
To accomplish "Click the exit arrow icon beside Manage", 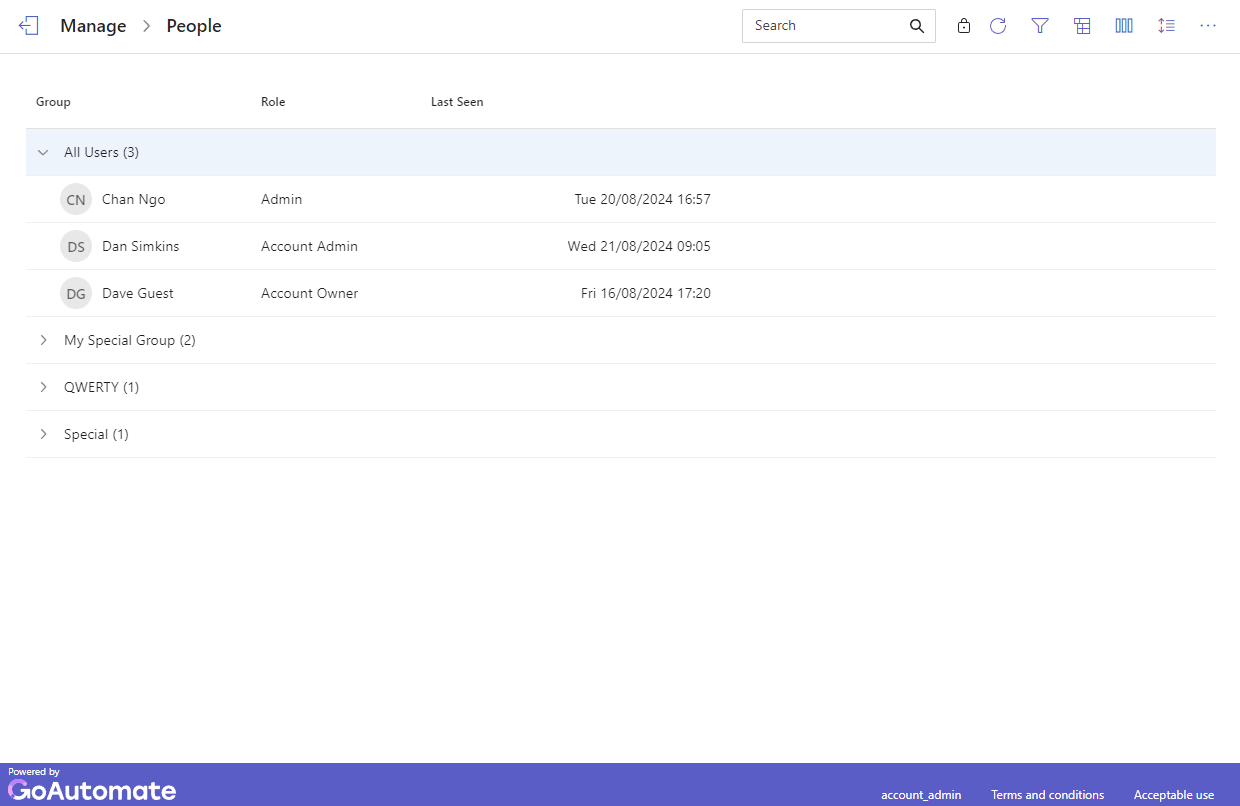I will pyautogui.click(x=29, y=26).
